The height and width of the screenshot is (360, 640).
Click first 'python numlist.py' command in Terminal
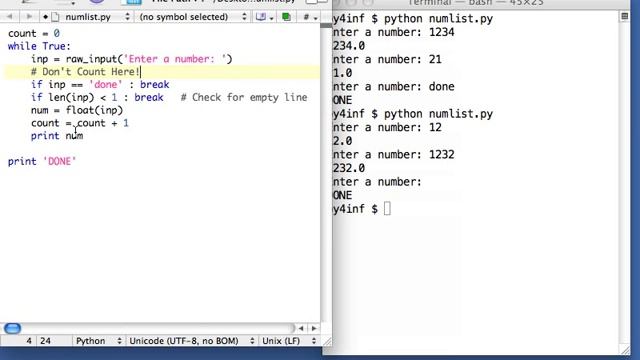tap(438, 19)
